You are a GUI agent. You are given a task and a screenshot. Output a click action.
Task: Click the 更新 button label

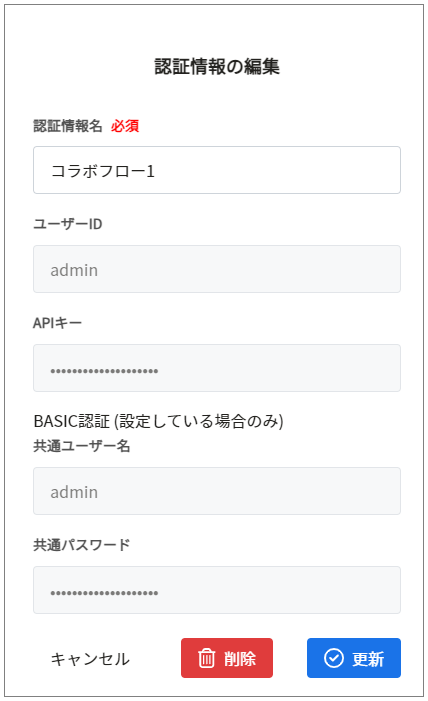coord(368,659)
